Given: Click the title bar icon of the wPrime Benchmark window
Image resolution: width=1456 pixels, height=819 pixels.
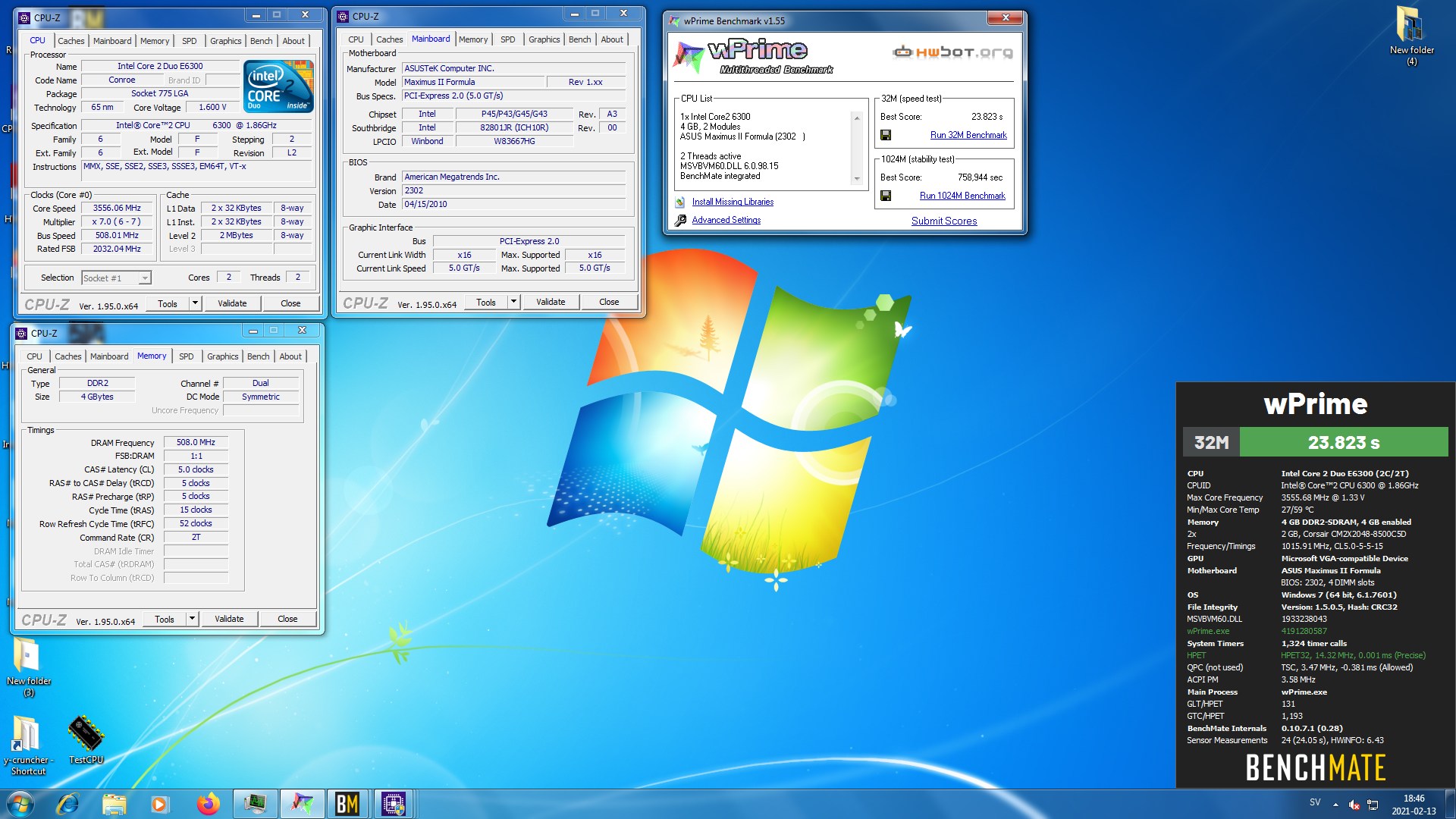Looking at the screenshot, I should pyautogui.click(x=674, y=21).
